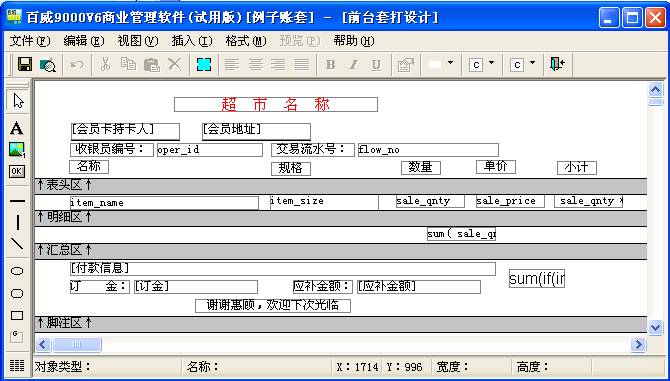670x381 pixels.
Task: Click the grid icon in status bar
Action: point(17,366)
